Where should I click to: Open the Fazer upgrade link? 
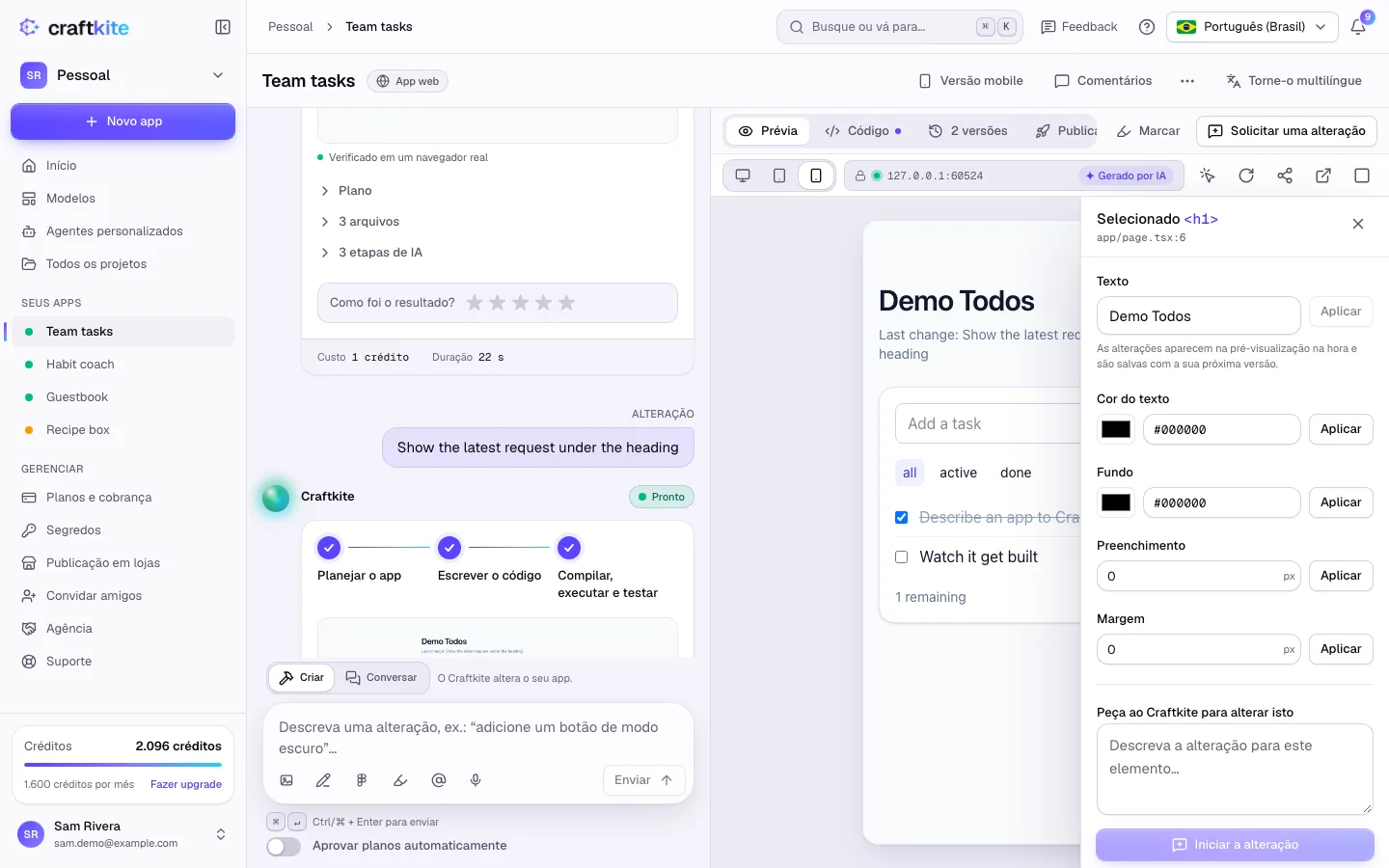point(186,785)
